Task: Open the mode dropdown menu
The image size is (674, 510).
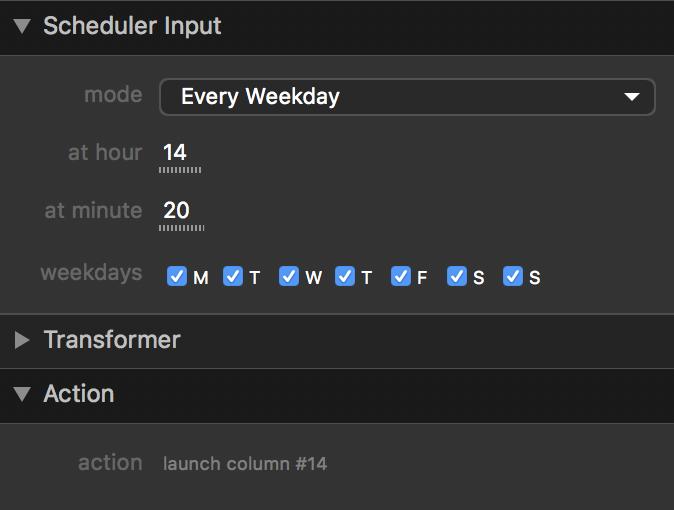Action: coord(406,97)
